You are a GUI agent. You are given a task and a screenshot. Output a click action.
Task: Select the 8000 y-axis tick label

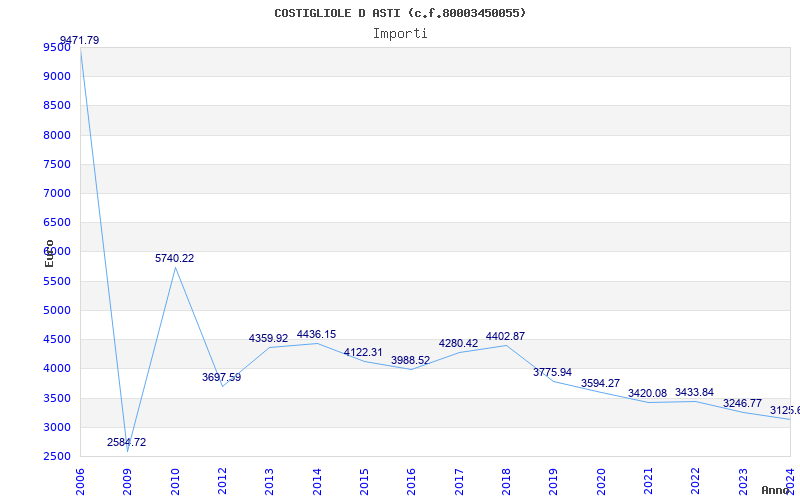[x=57, y=135]
